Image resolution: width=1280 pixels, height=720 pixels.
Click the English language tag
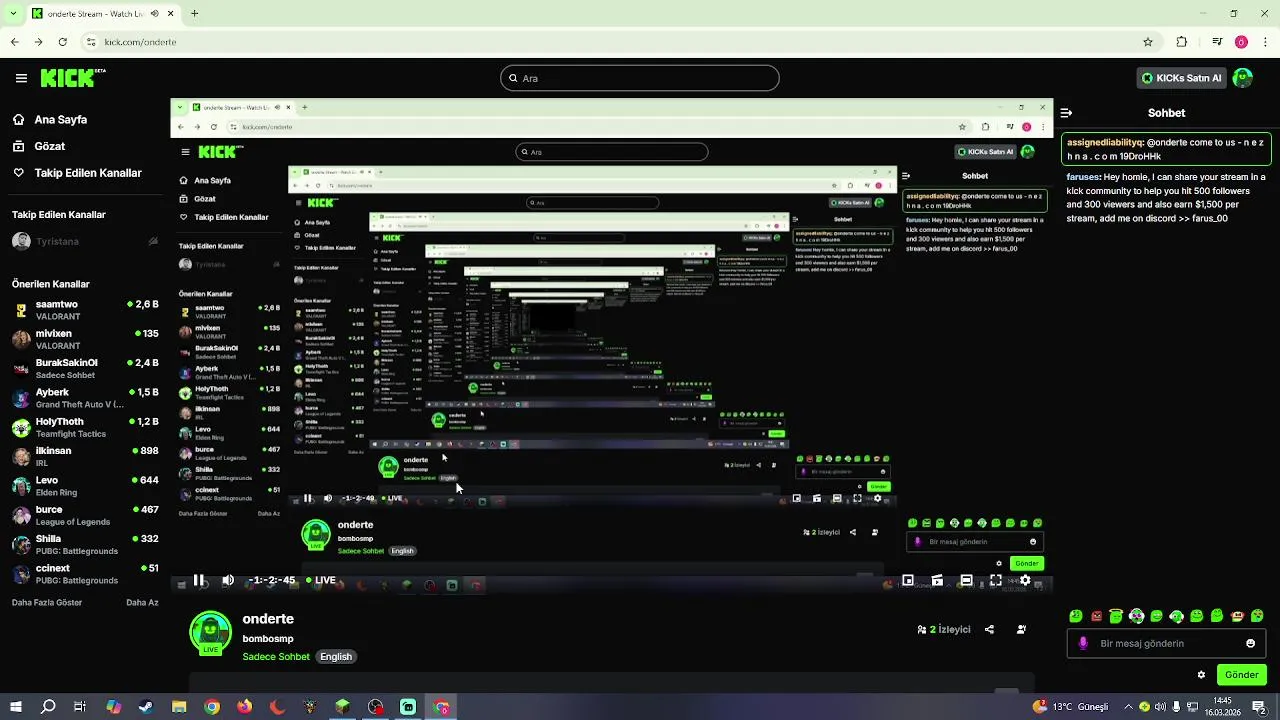[336, 657]
